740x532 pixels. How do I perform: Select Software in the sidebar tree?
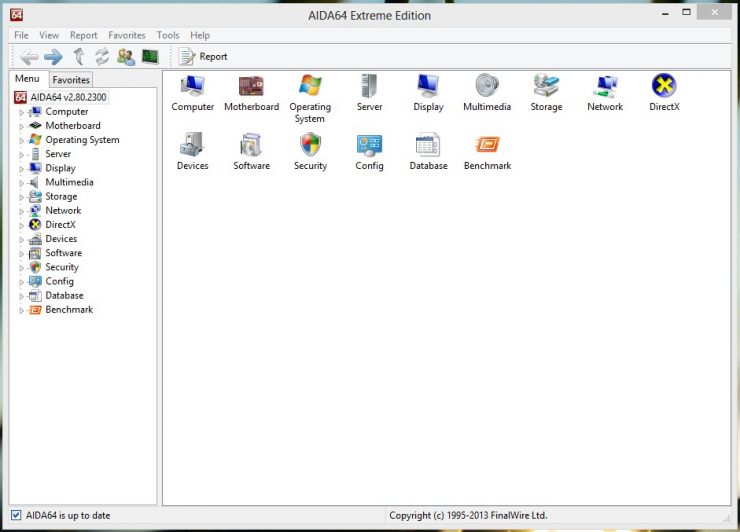(x=63, y=253)
